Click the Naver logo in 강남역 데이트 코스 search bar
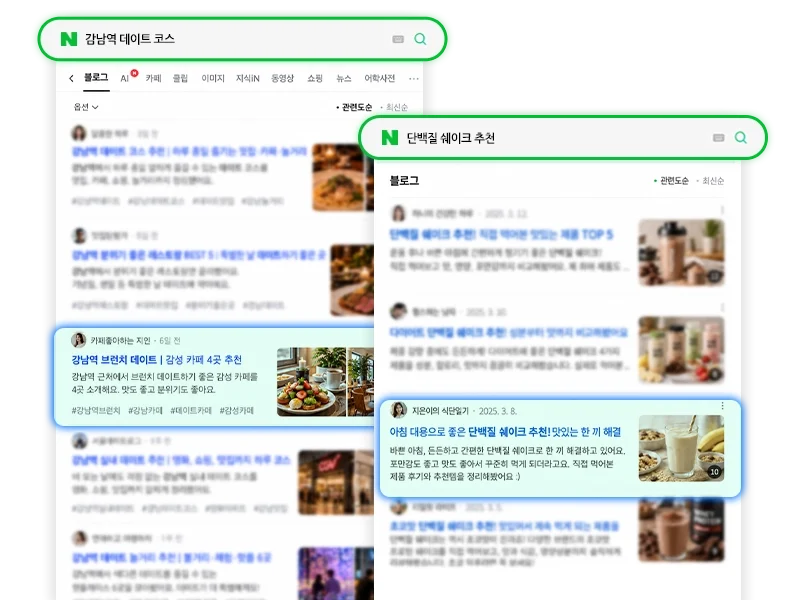Image resolution: width=800 pixels, height=600 pixels. 68,39
